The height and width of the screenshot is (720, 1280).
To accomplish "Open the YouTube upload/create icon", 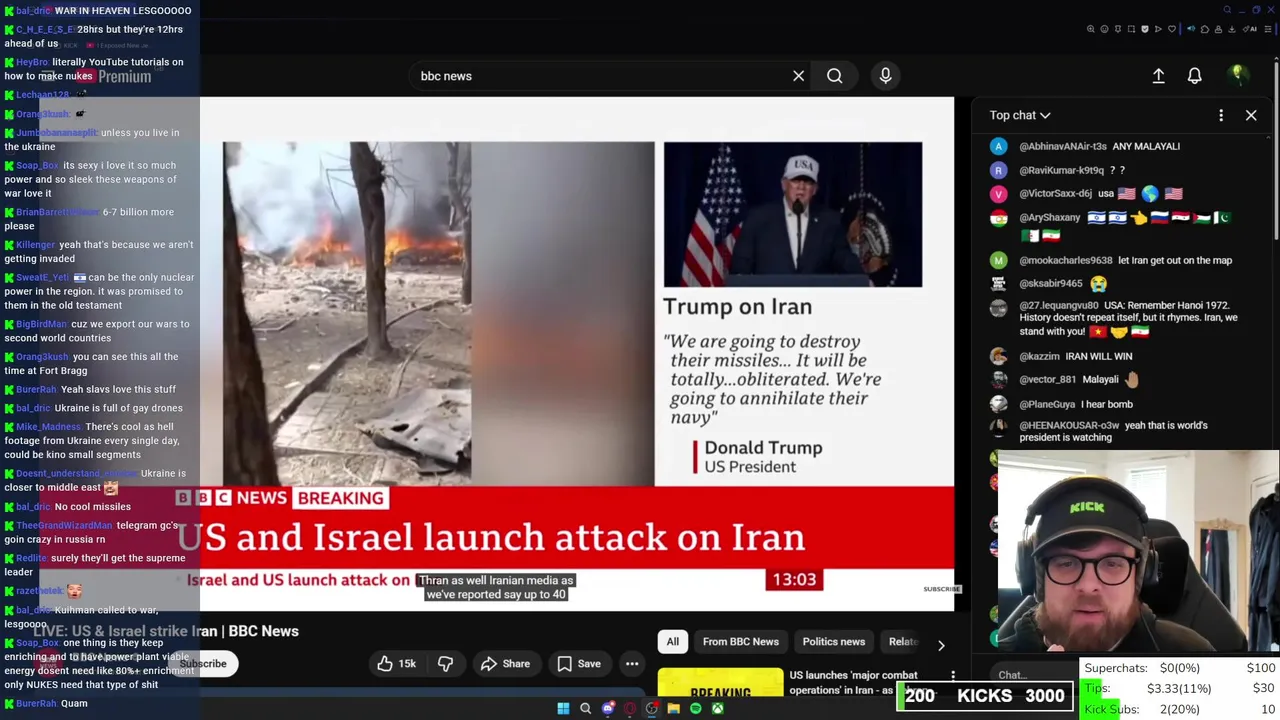I will point(1158,76).
